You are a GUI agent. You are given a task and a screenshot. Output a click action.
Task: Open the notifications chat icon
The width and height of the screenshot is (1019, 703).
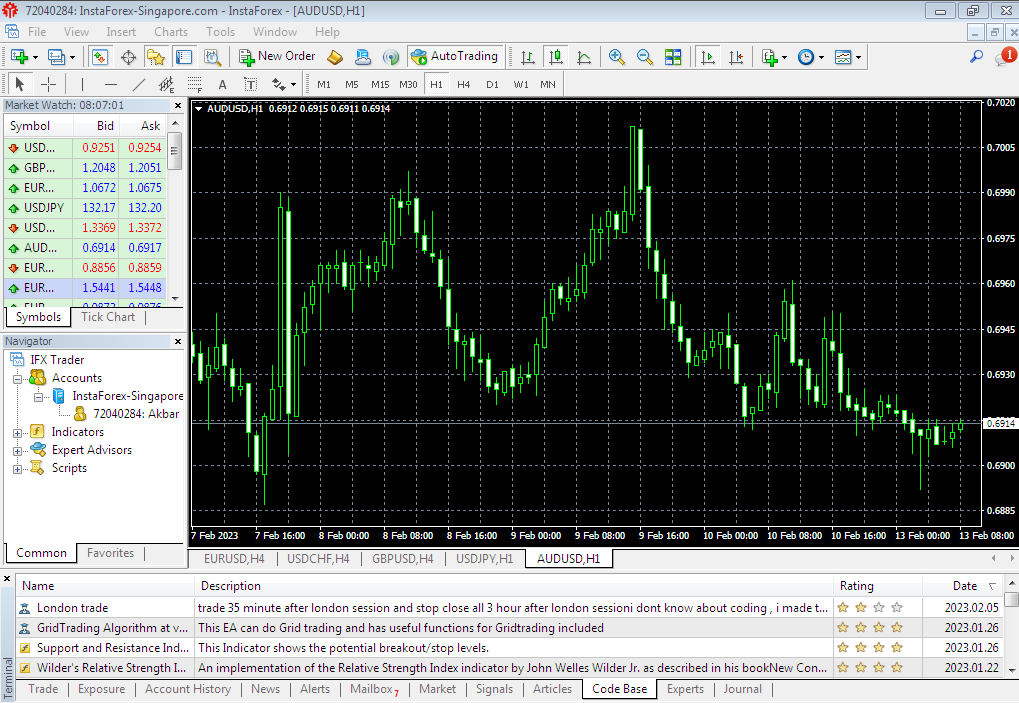[x=1004, y=57]
